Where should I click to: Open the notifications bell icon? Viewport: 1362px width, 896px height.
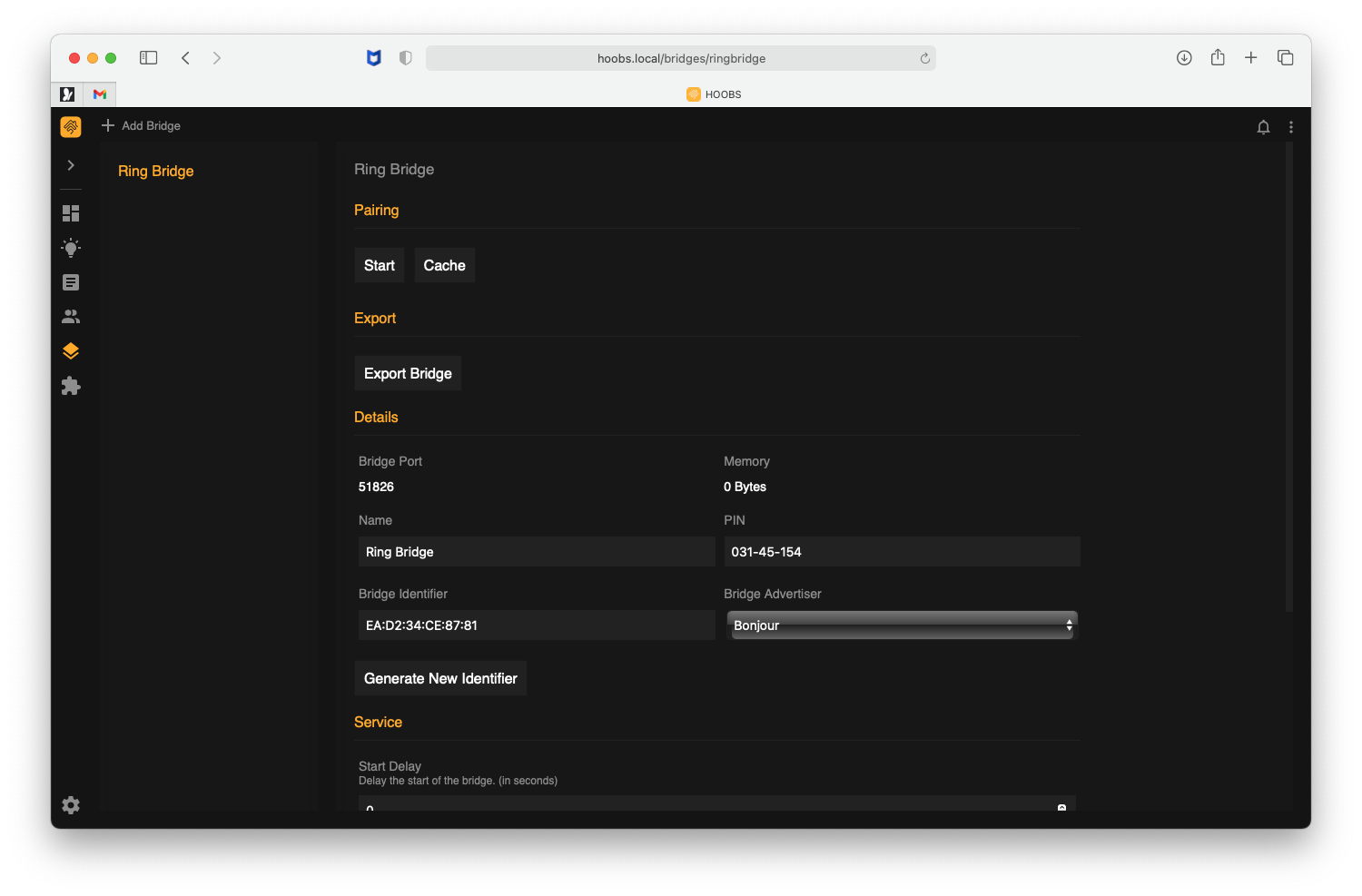tap(1263, 126)
